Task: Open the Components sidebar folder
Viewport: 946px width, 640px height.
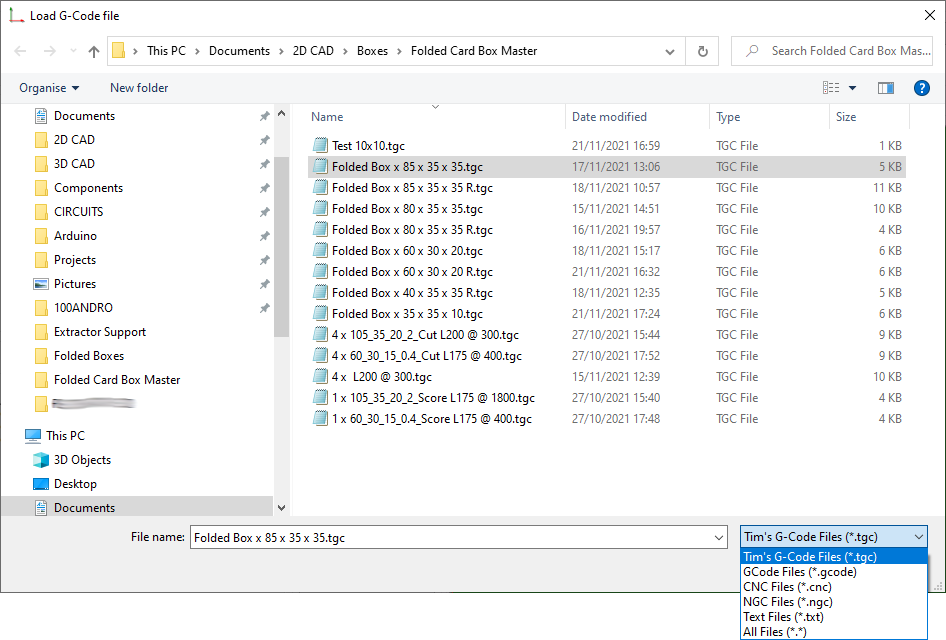Action: coord(88,188)
